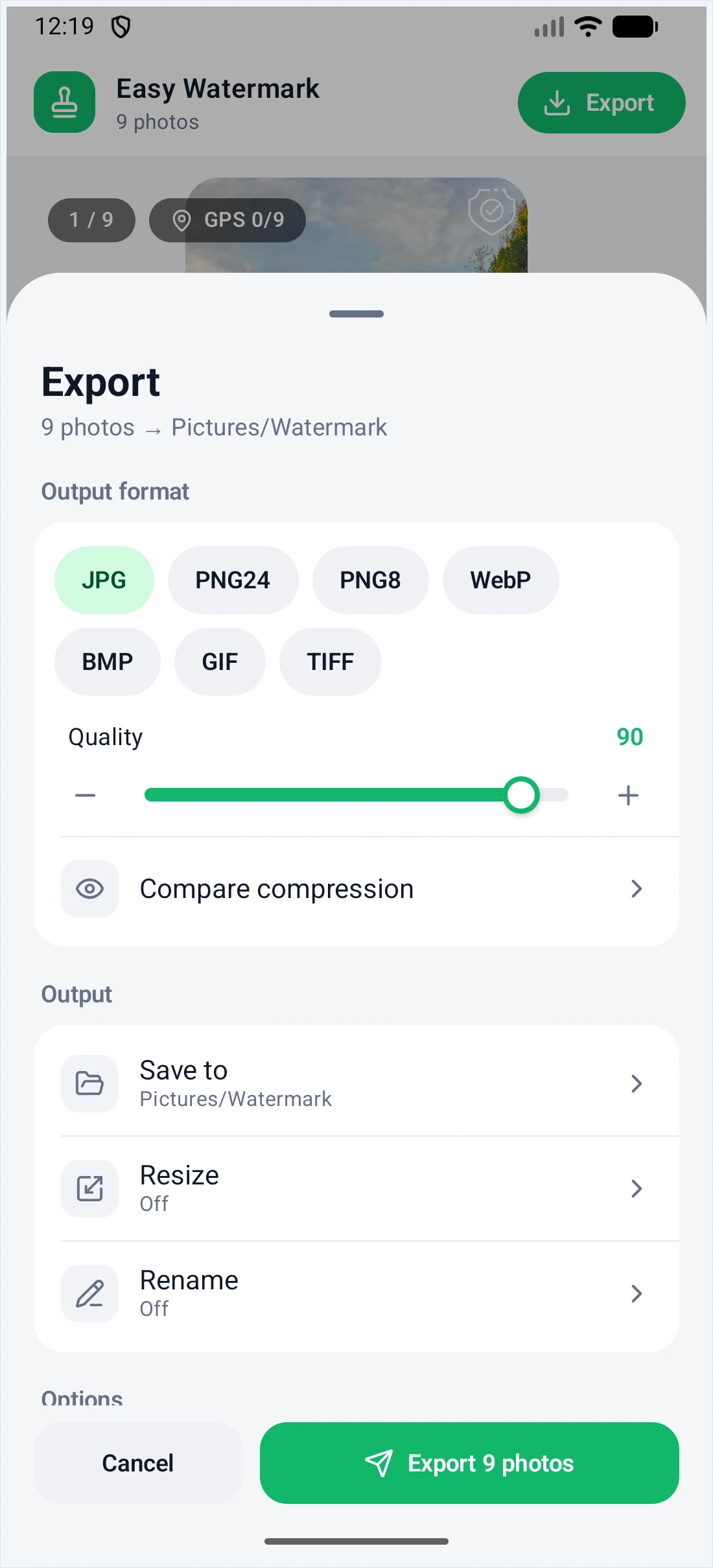Click the pencil icon for Rename
Viewport: 713px width, 1568px height.
tap(89, 1293)
